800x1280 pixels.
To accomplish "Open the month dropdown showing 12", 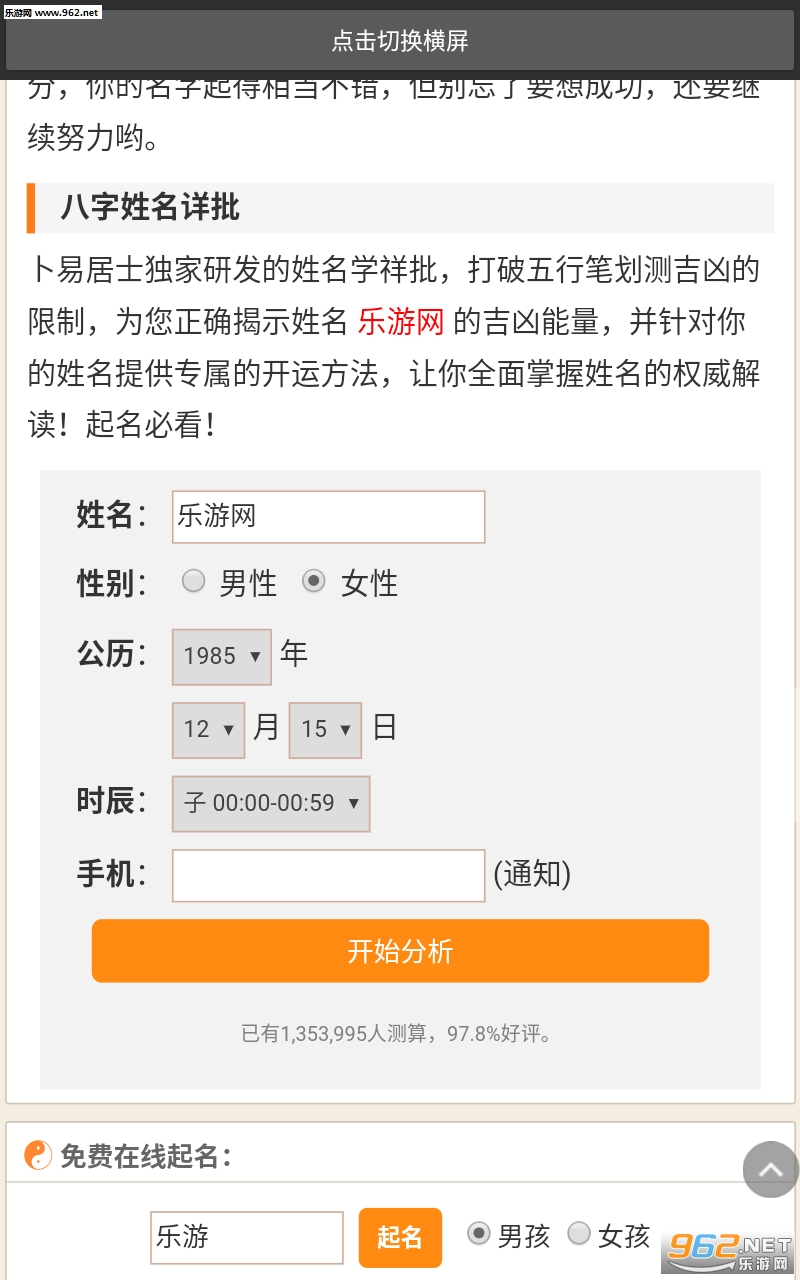I will tap(208, 729).
